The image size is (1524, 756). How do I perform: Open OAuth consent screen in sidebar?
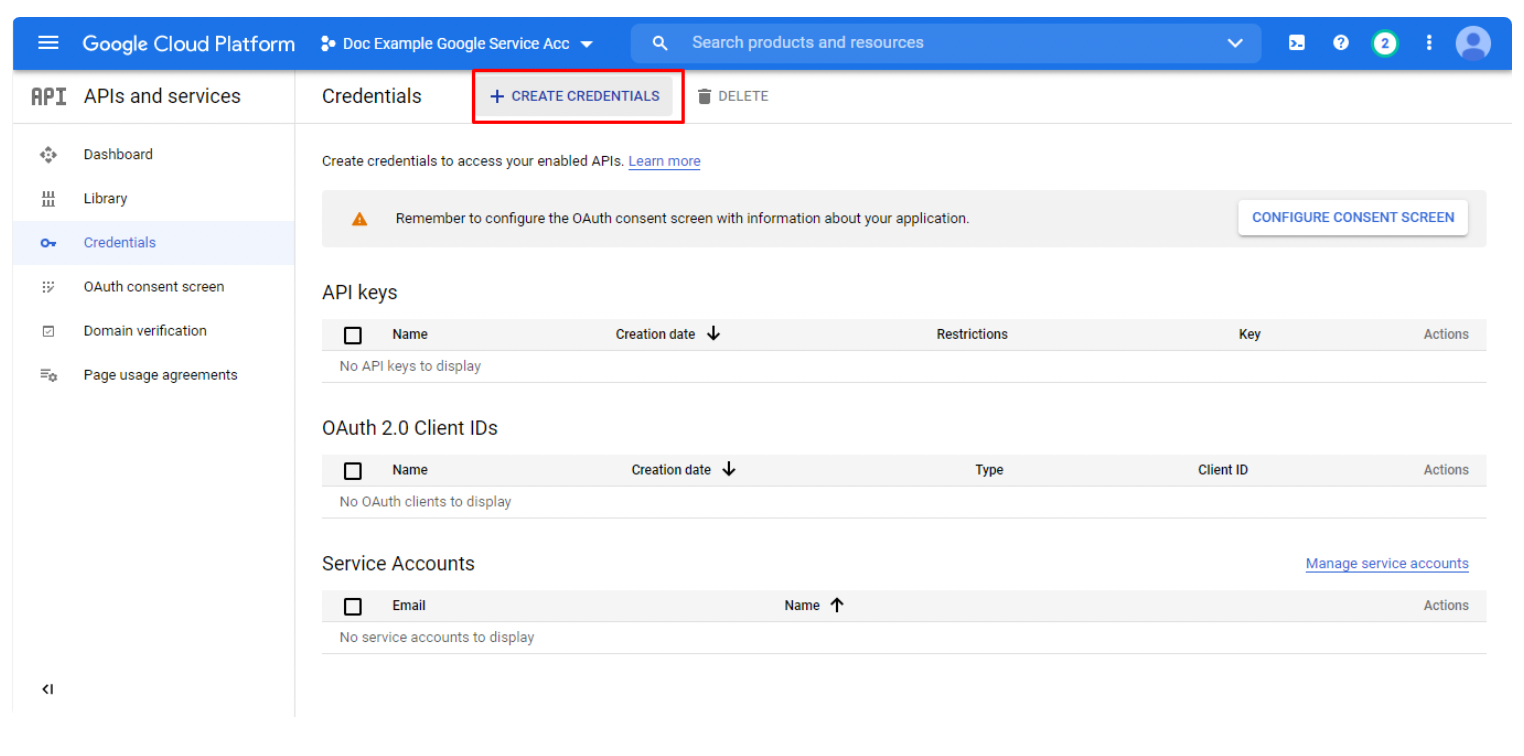pyautogui.click(x=154, y=286)
